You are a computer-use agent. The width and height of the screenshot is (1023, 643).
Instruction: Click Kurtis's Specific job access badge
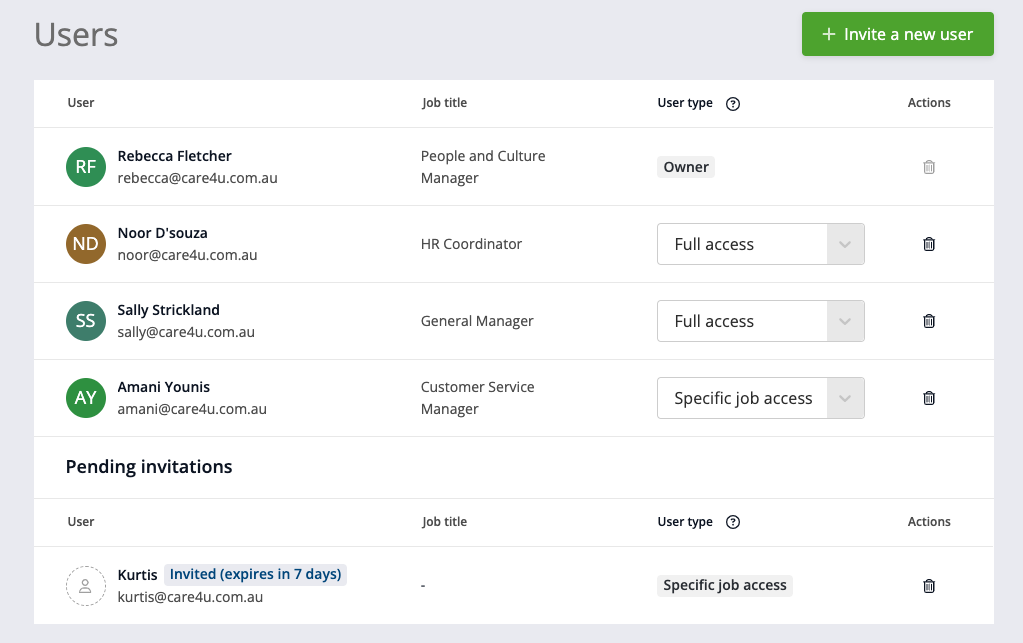click(725, 585)
